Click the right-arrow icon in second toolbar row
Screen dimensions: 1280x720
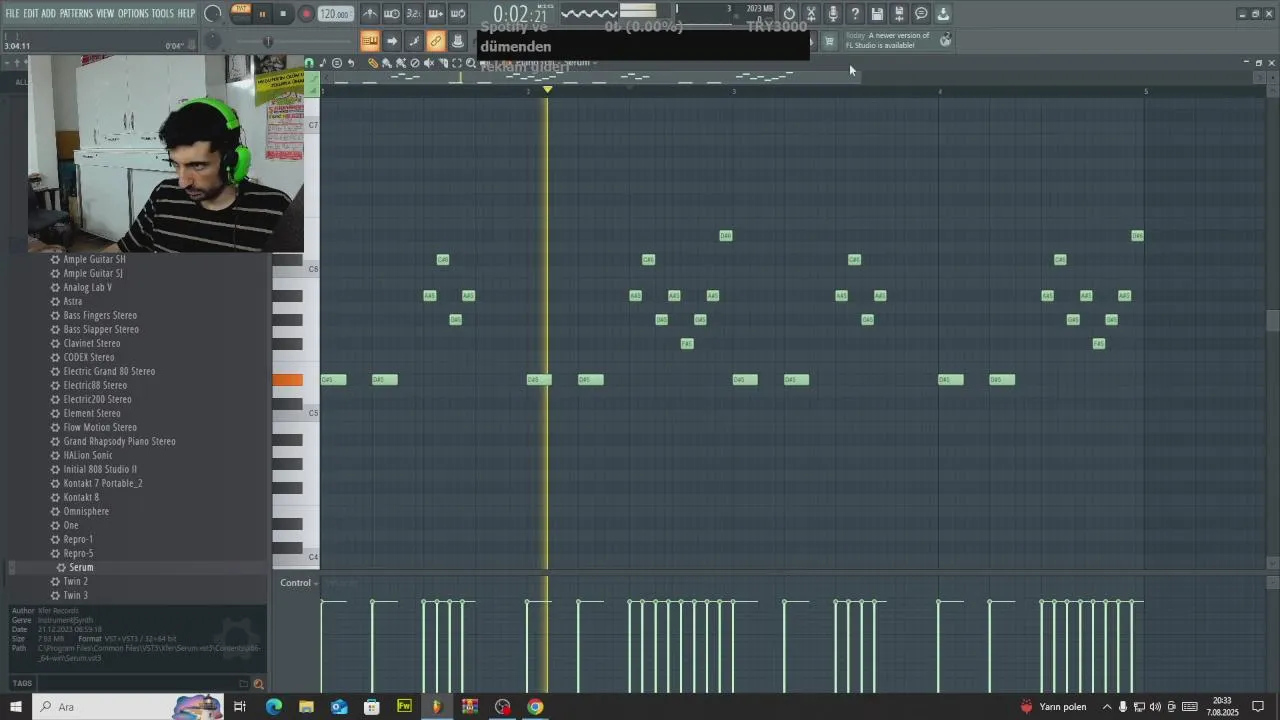[392, 41]
